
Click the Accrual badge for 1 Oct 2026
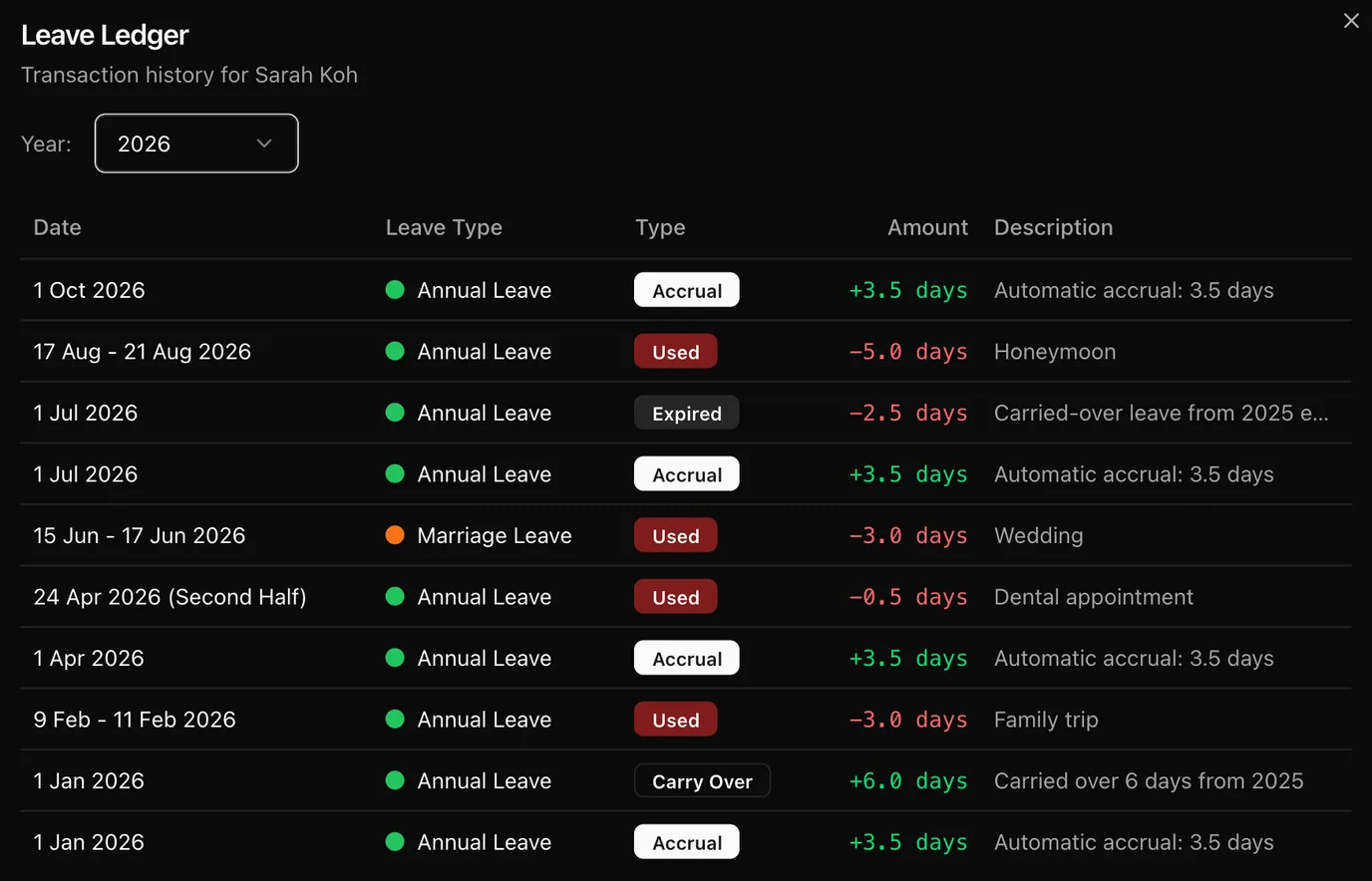(x=687, y=290)
